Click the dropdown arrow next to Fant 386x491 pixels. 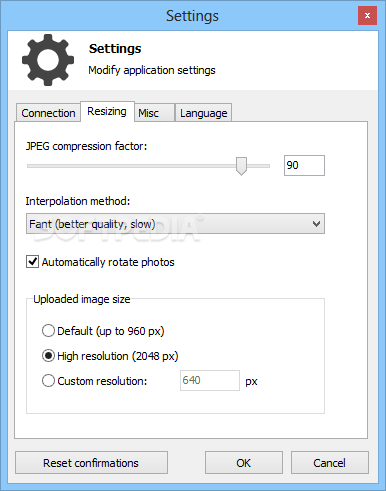click(x=316, y=224)
